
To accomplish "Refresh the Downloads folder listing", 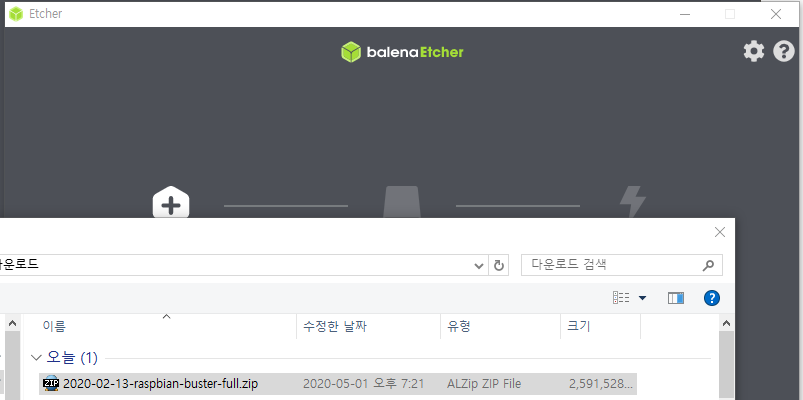I will click(x=499, y=265).
